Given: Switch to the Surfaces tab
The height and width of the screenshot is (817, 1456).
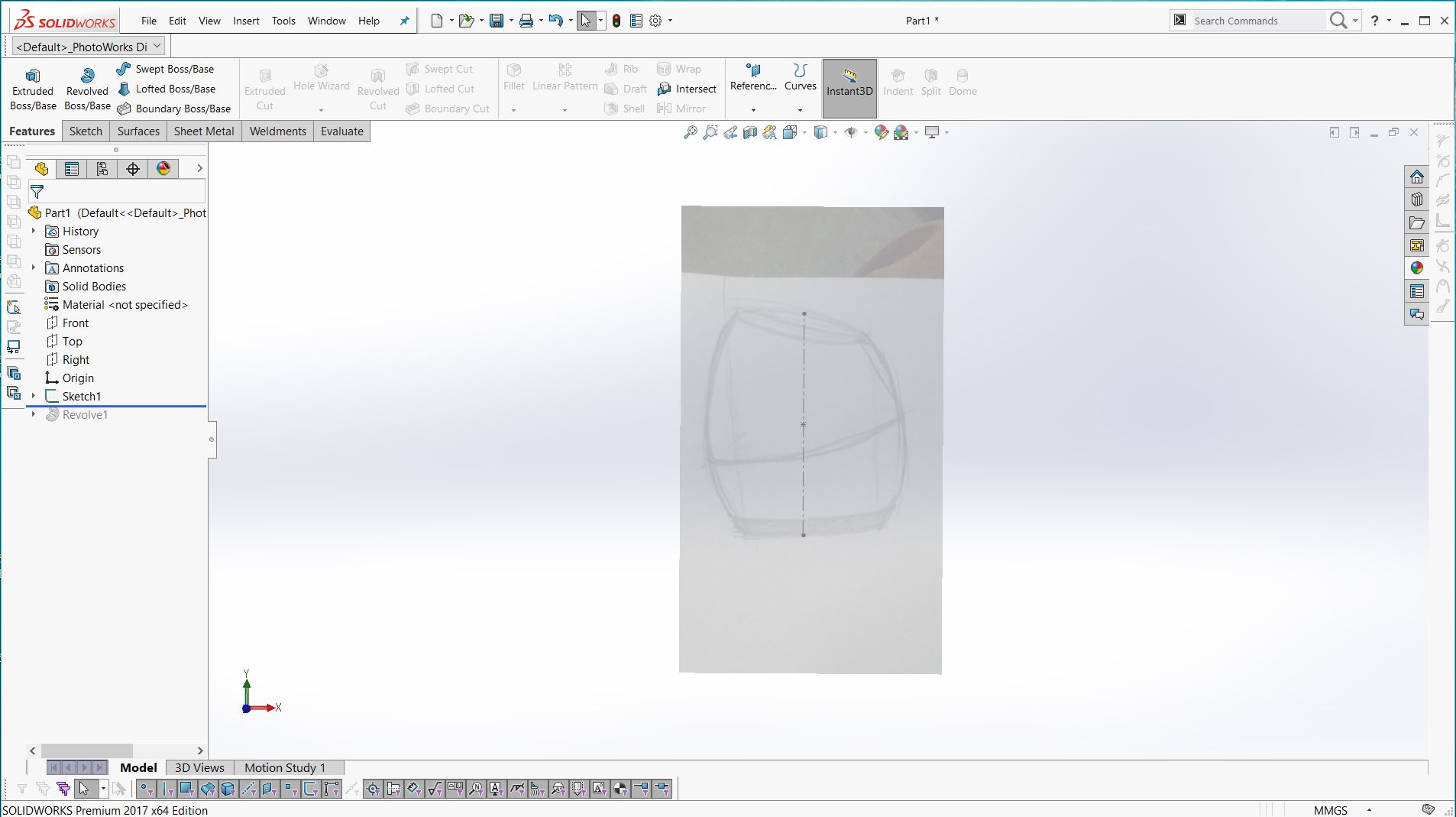Looking at the screenshot, I should [x=138, y=131].
